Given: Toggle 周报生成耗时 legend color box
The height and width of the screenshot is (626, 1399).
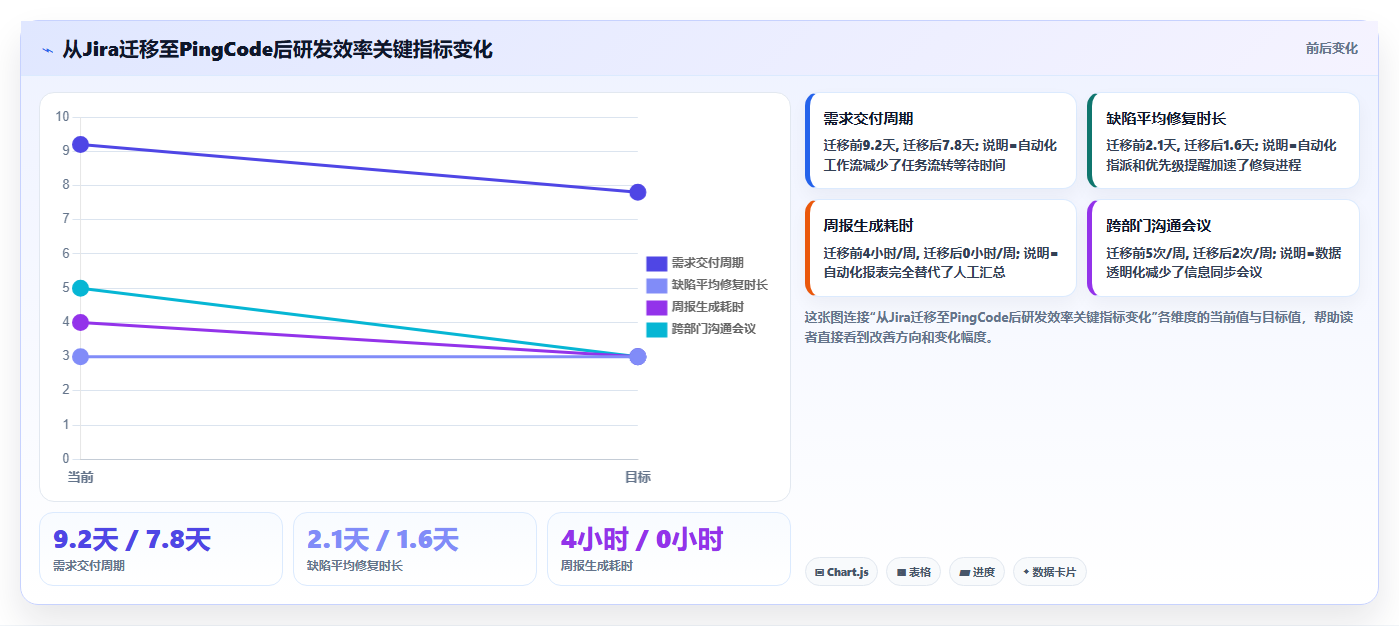Looking at the screenshot, I should pyautogui.click(x=656, y=307).
